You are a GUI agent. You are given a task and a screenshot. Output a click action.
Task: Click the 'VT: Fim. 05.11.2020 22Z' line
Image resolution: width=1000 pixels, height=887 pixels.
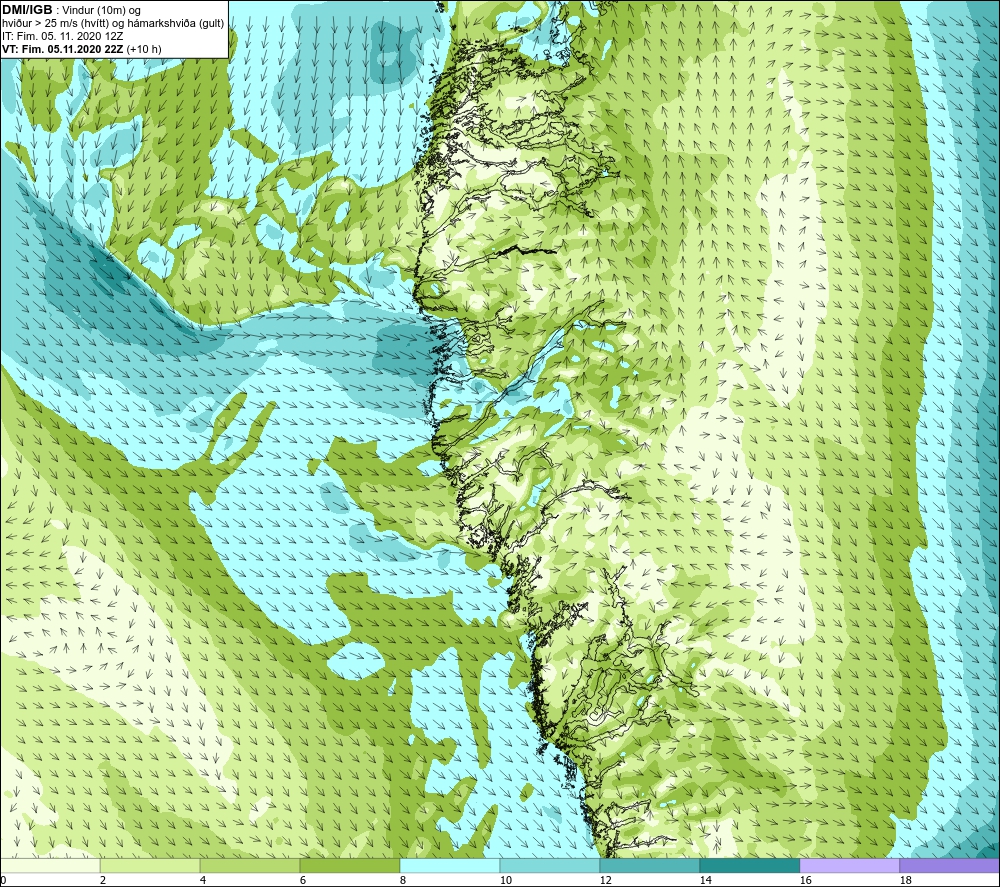[62, 49]
